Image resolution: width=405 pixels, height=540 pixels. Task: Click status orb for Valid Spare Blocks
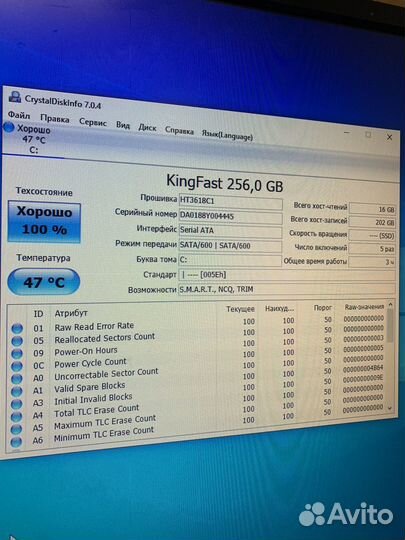16,391
